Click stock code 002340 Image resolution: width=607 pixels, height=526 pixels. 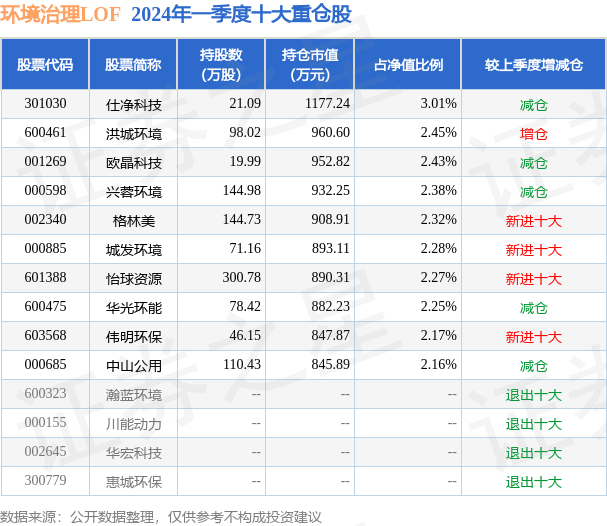pyautogui.click(x=45, y=219)
